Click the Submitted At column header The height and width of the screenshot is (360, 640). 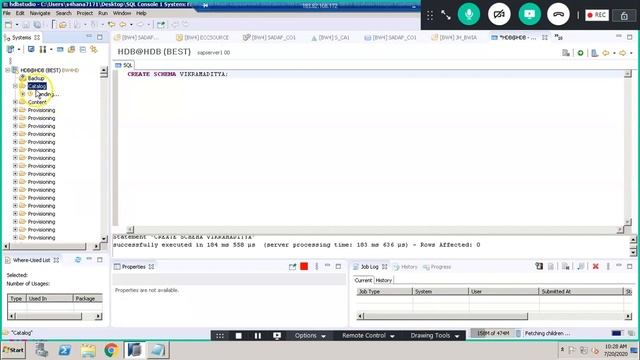581,291
